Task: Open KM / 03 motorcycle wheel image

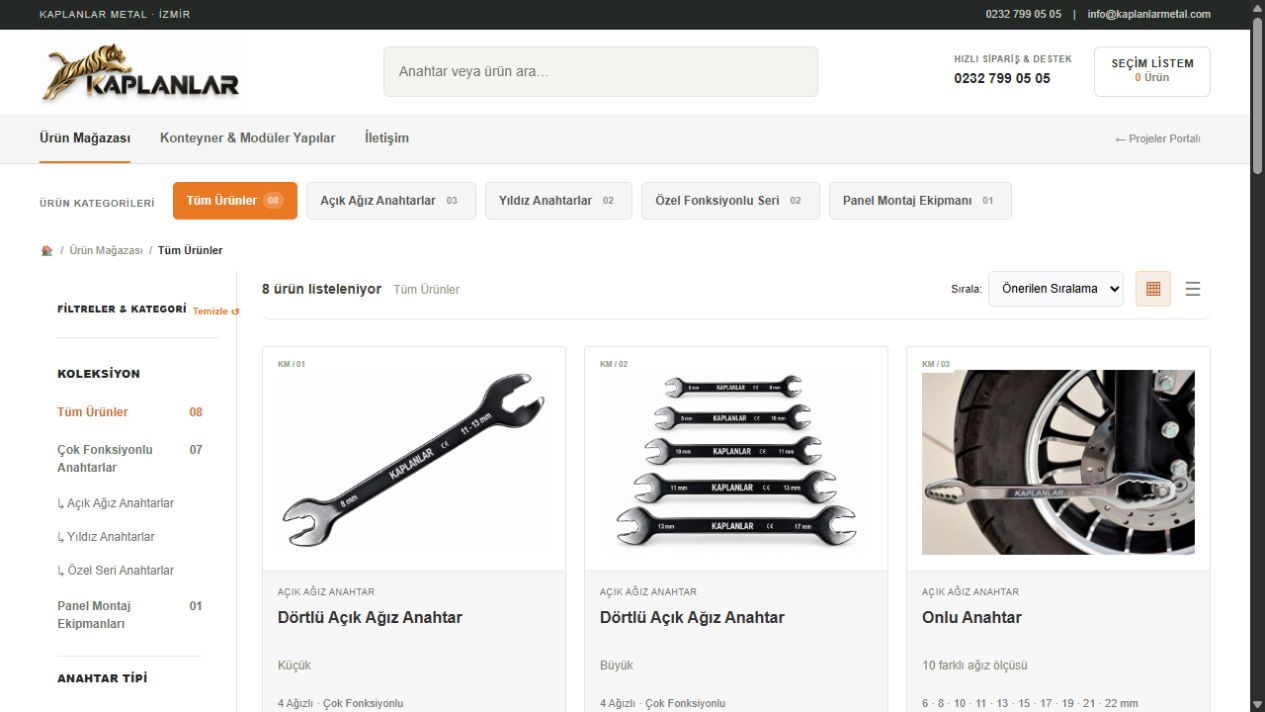Action: (x=1058, y=463)
